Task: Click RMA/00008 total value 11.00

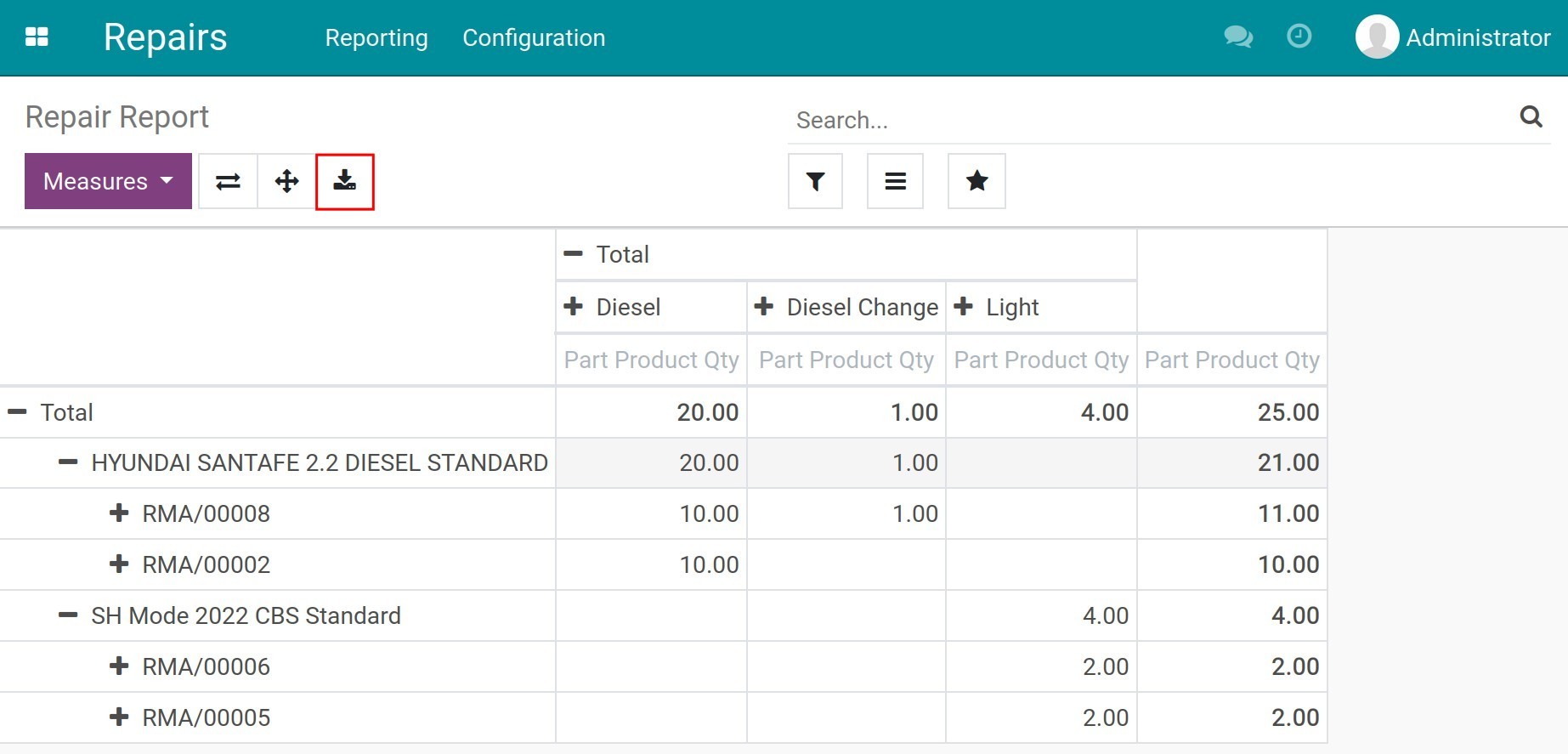Action: coord(1288,513)
